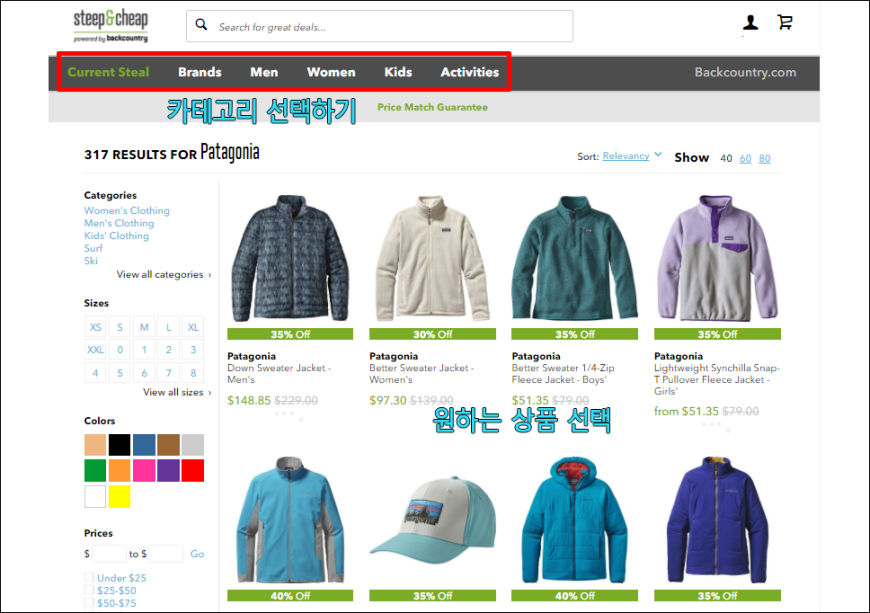Pick the black color swatch
This screenshot has width=870, height=613.
pyautogui.click(x=119, y=445)
